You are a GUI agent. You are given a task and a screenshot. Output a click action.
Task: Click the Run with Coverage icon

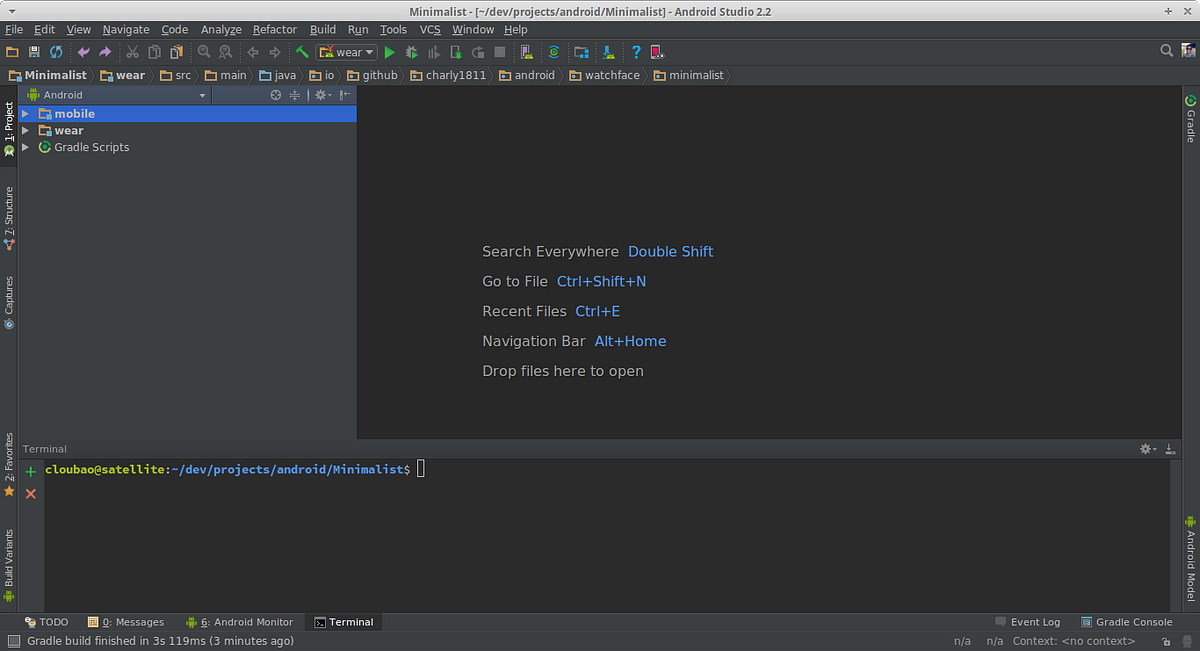(x=434, y=52)
